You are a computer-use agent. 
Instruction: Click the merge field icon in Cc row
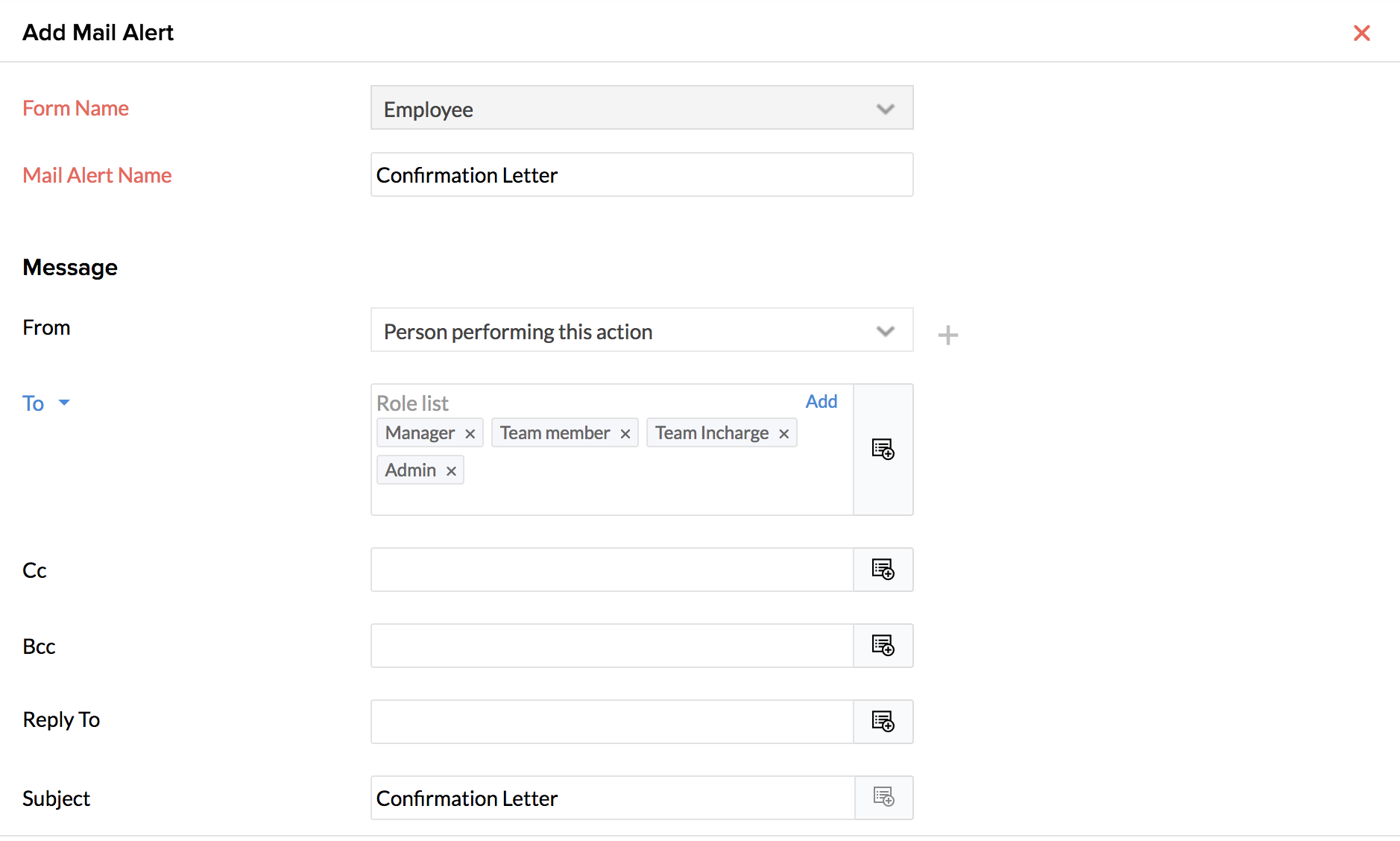(x=883, y=570)
